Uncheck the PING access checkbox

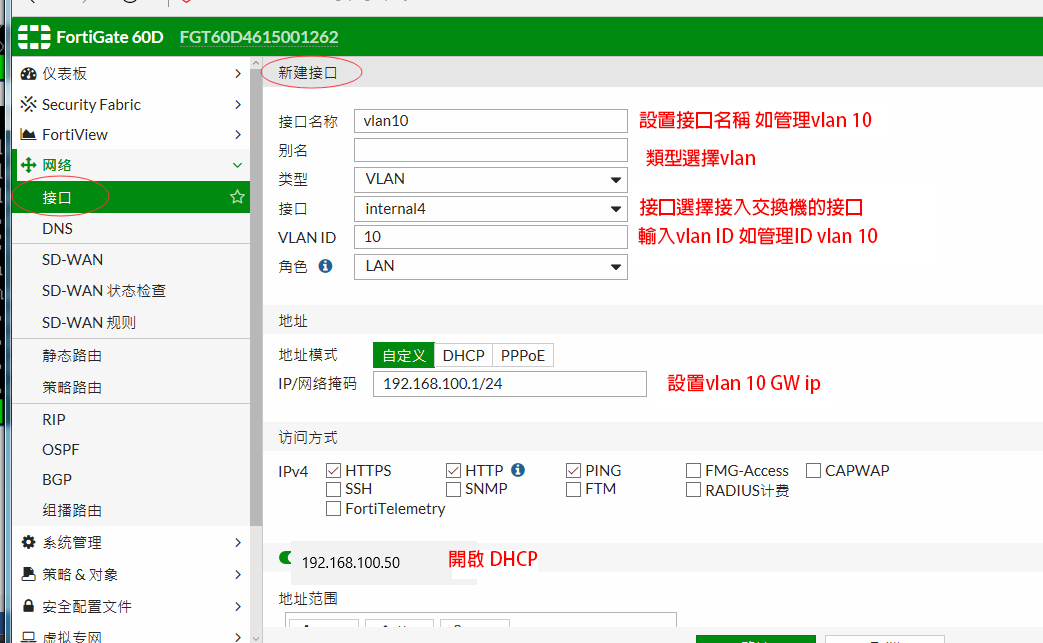573,471
